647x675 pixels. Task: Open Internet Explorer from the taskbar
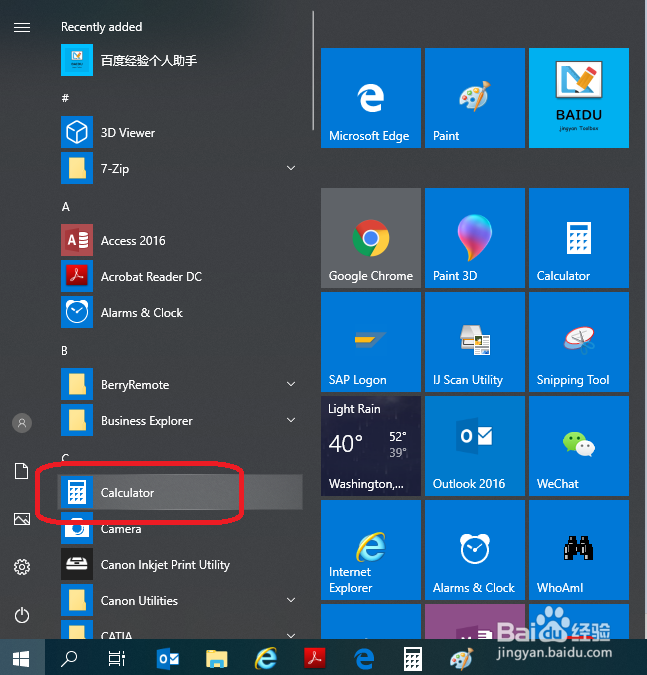(x=266, y=659)
